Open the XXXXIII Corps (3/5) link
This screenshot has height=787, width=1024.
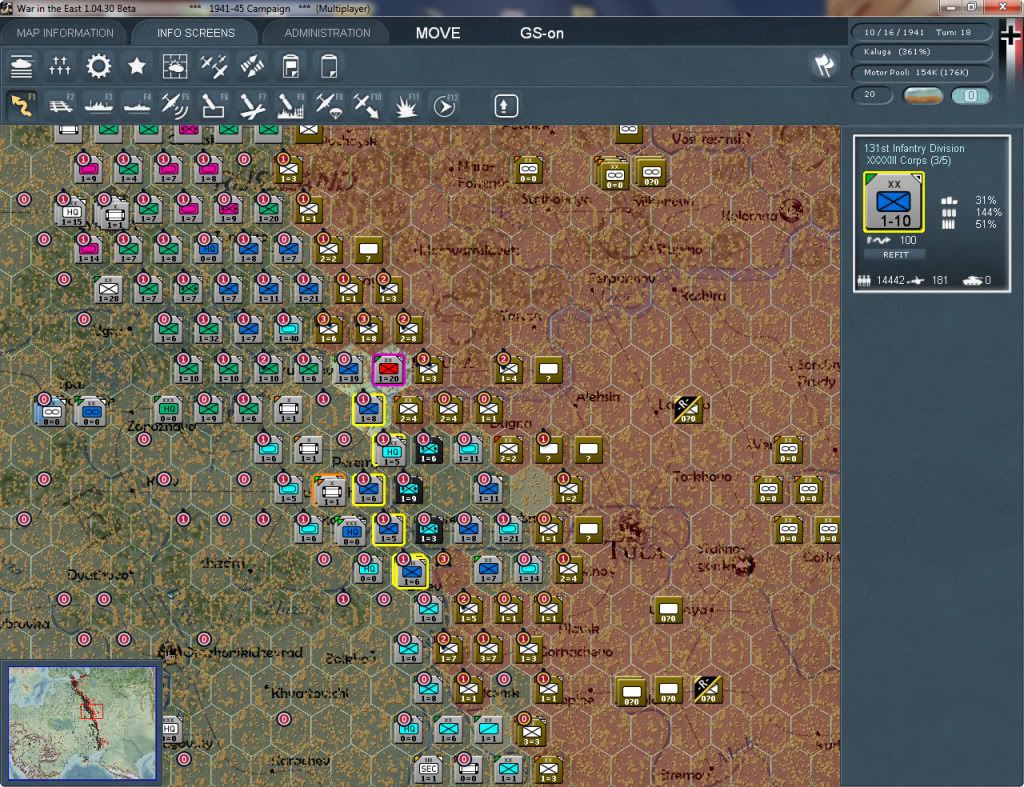908,160
